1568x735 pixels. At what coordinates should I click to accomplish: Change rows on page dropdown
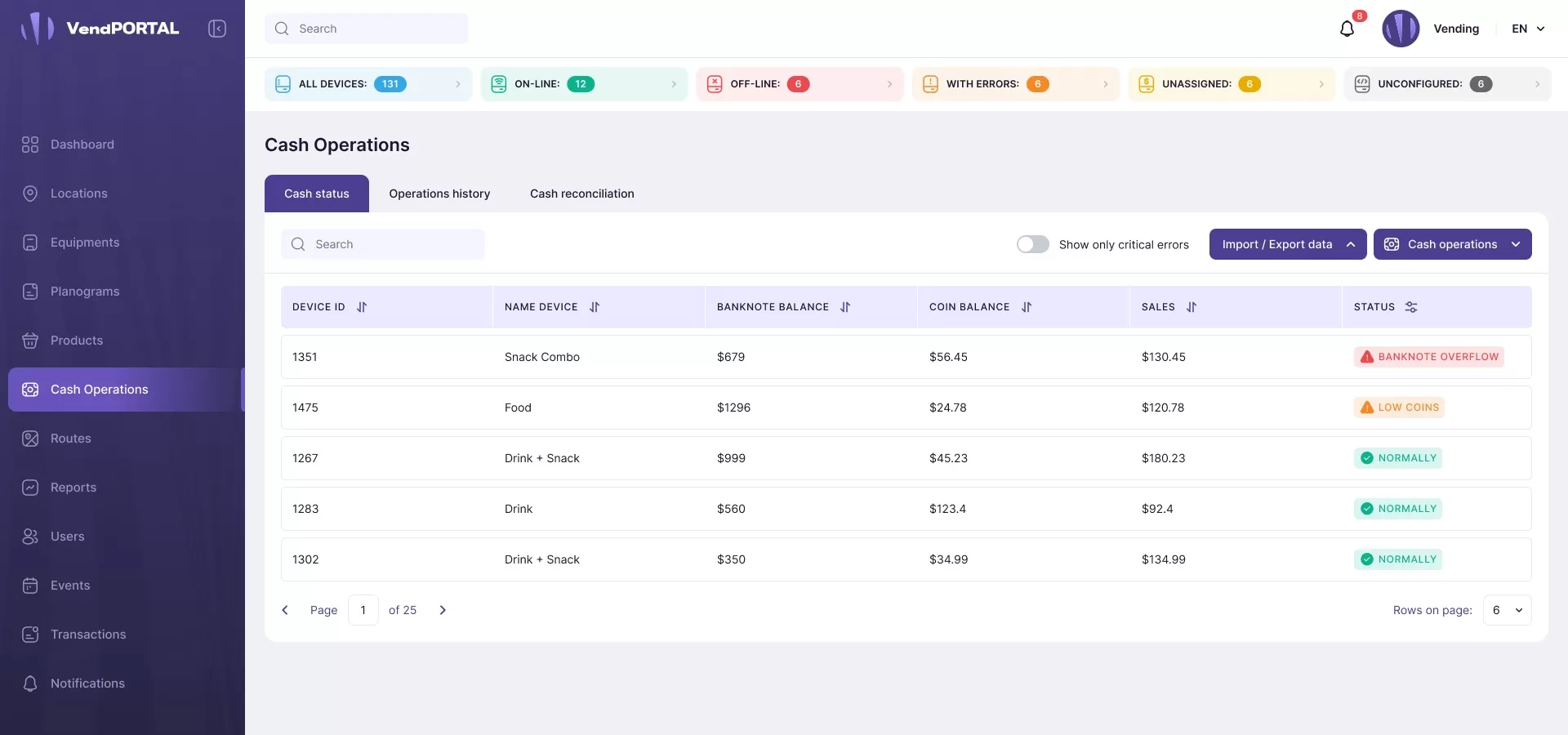point(1507,610)
